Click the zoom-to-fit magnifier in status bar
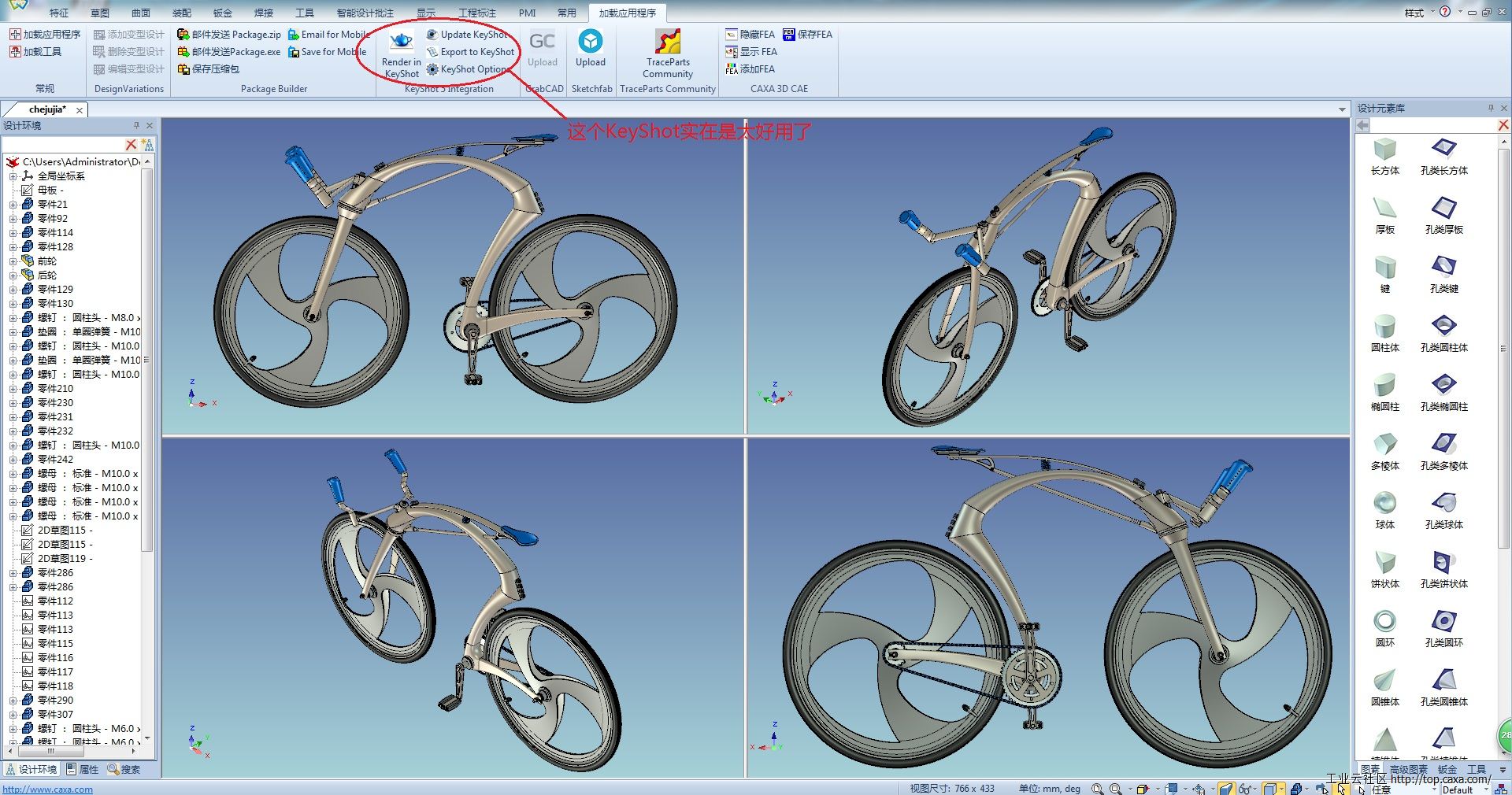This screenshot has width=1512, height=795. pos(1098,789)
